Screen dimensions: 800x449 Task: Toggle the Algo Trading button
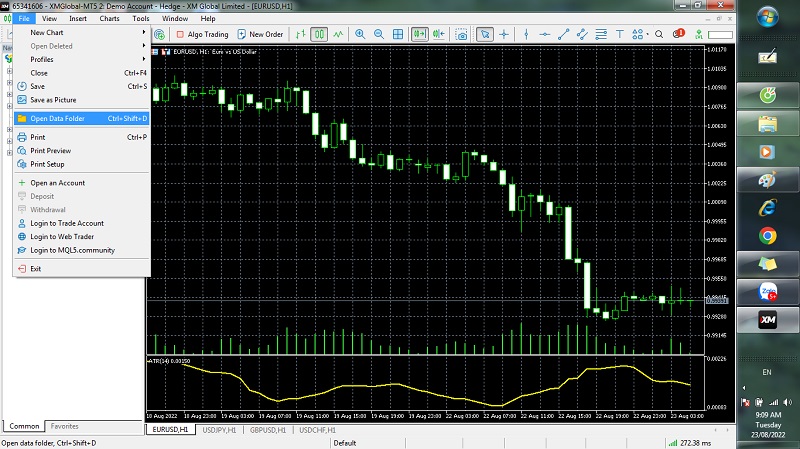click(x=202, y=34)
